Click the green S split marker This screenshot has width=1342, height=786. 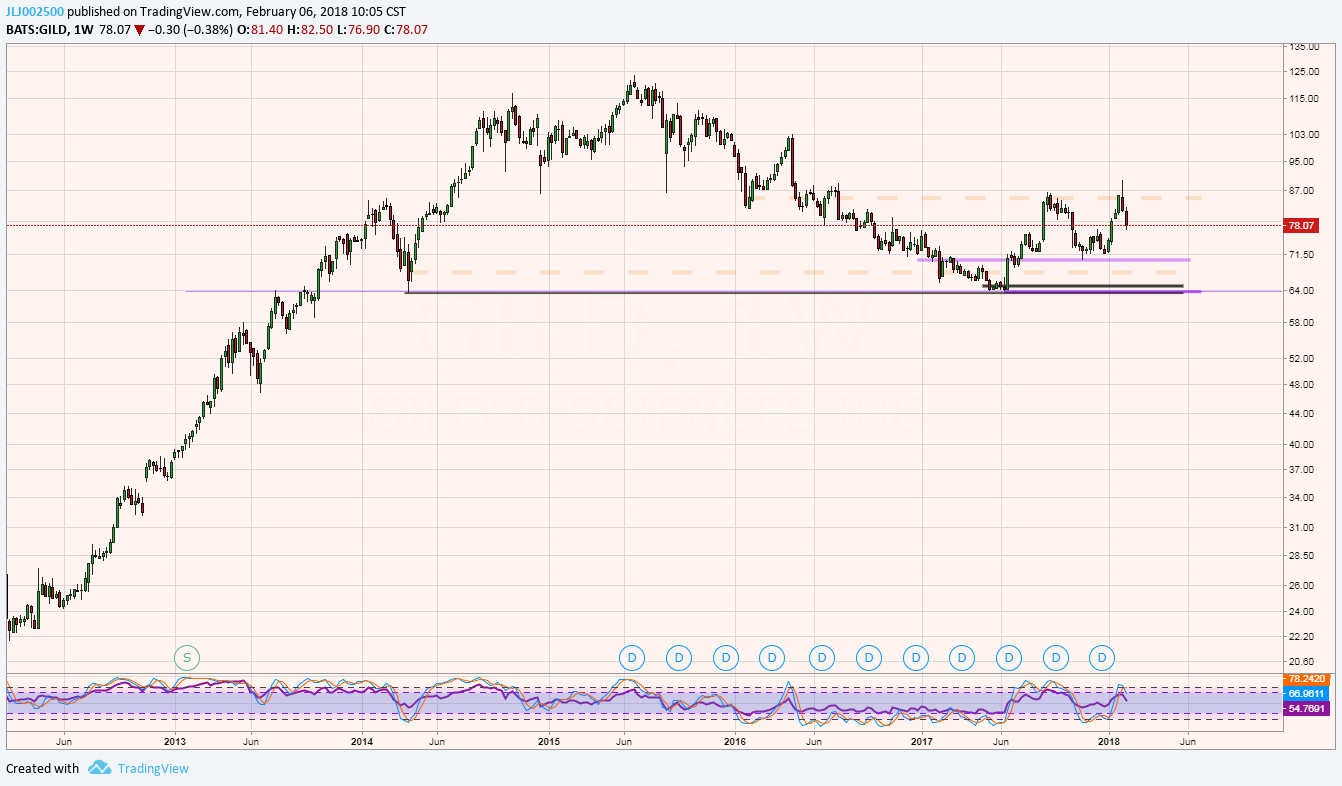pyautogui.click(x=186, y=657)
